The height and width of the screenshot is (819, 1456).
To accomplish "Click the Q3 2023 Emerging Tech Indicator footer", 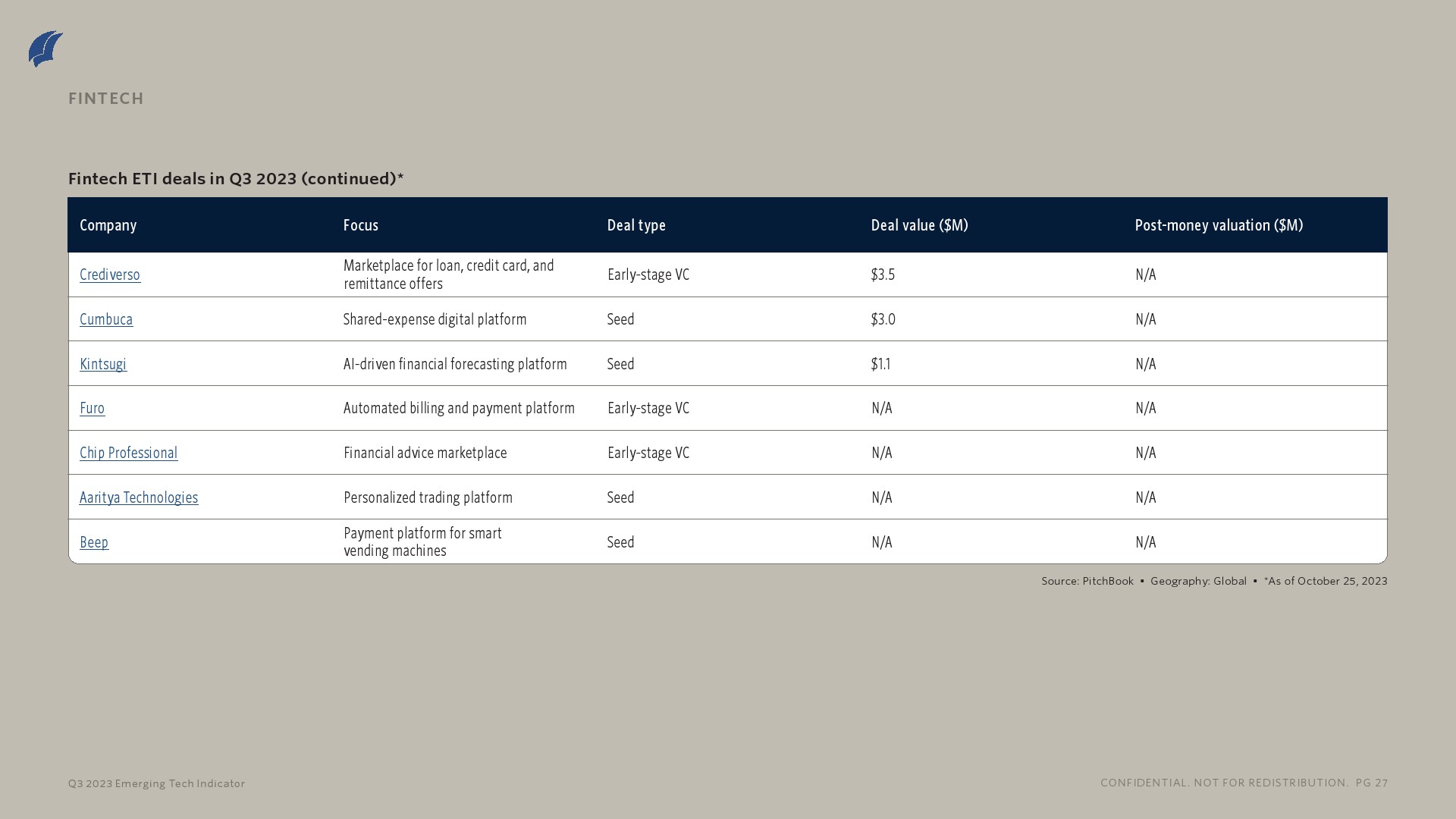I will [156, 783].
